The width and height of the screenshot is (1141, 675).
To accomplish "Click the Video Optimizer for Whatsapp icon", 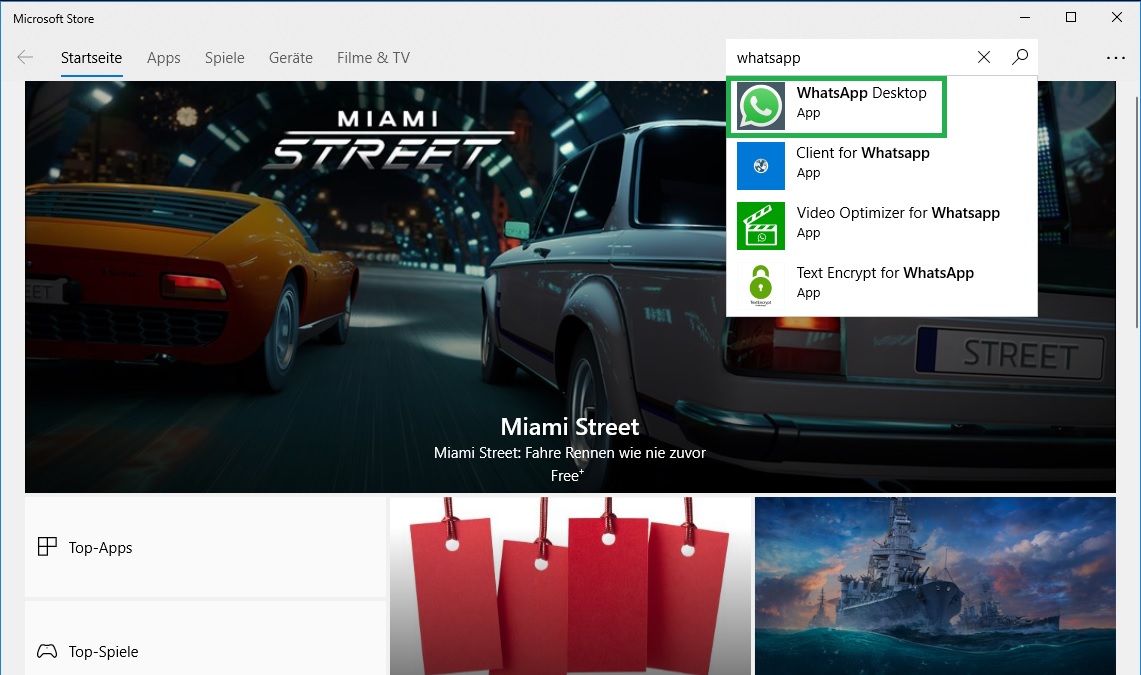I will click(760, 225).
